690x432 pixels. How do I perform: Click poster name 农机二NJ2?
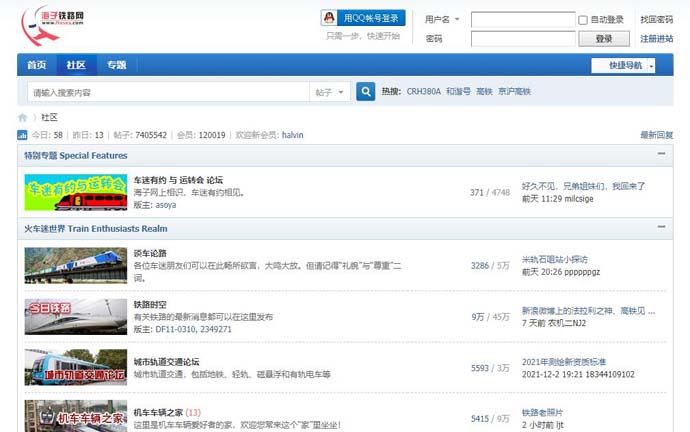567,323
